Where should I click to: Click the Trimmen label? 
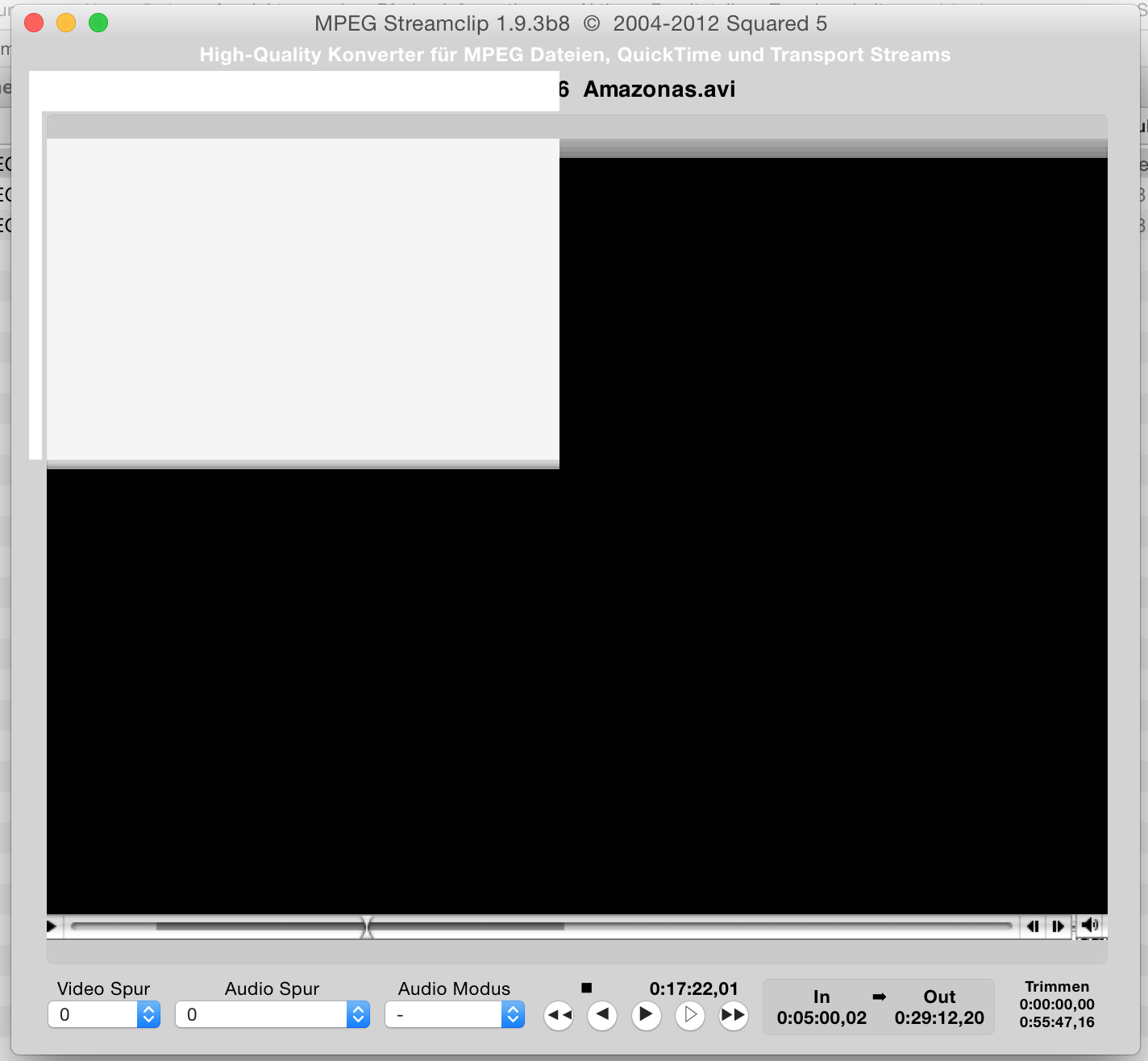click(1057, 987)
